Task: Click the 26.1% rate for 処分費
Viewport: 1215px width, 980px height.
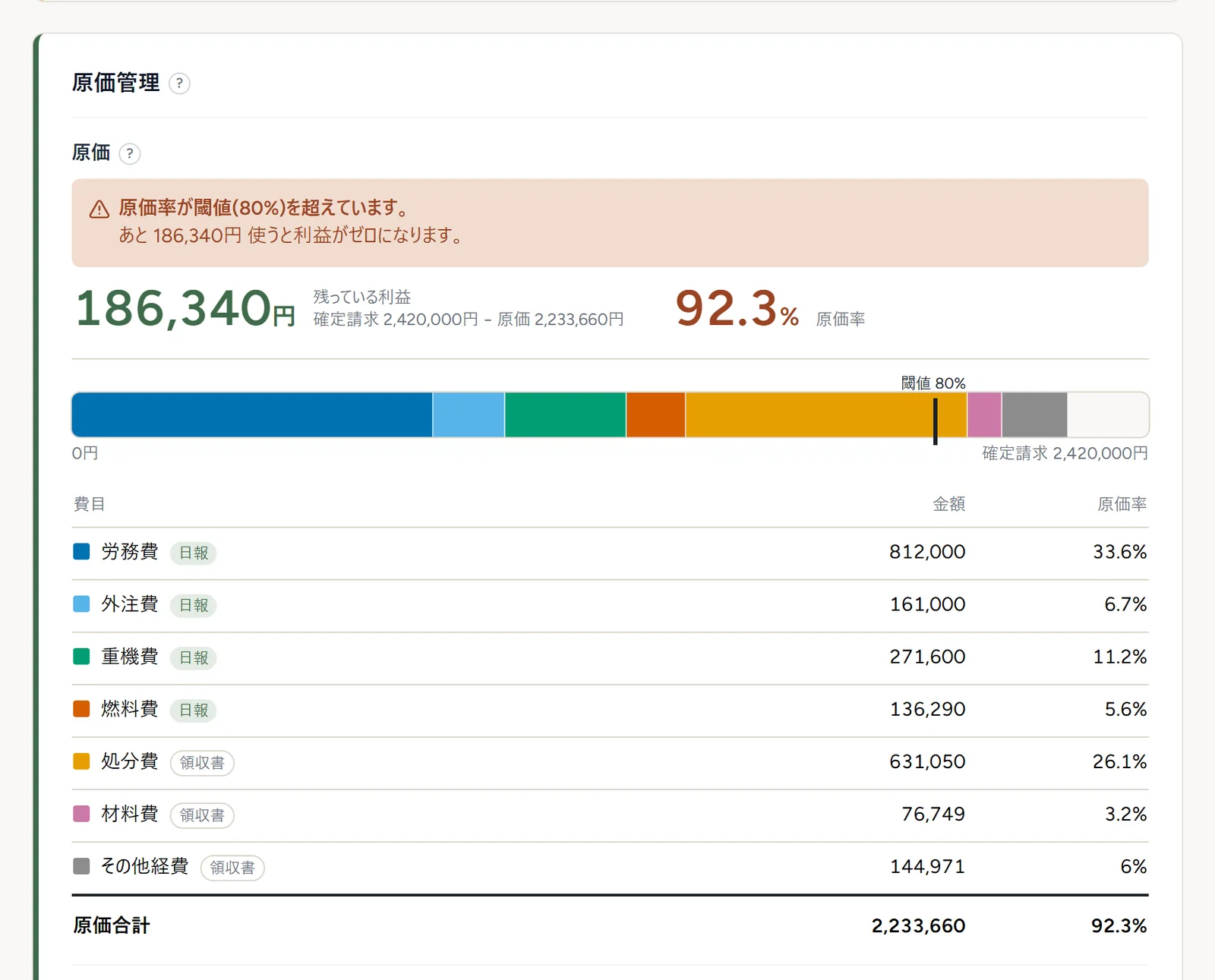Action: [x=1120, y=761]
